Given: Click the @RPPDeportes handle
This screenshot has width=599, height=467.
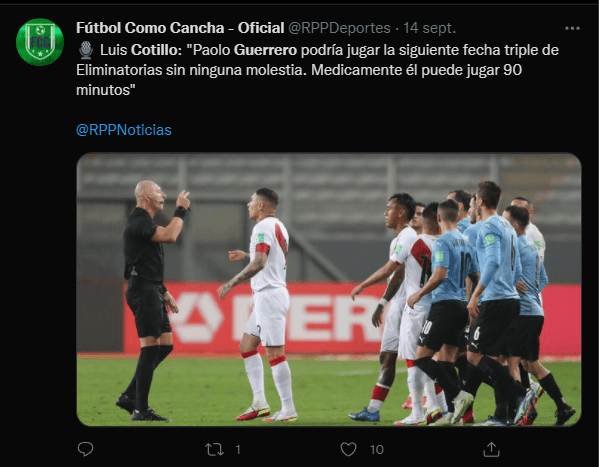Looking at the screenshot, I should pos(339,28).
